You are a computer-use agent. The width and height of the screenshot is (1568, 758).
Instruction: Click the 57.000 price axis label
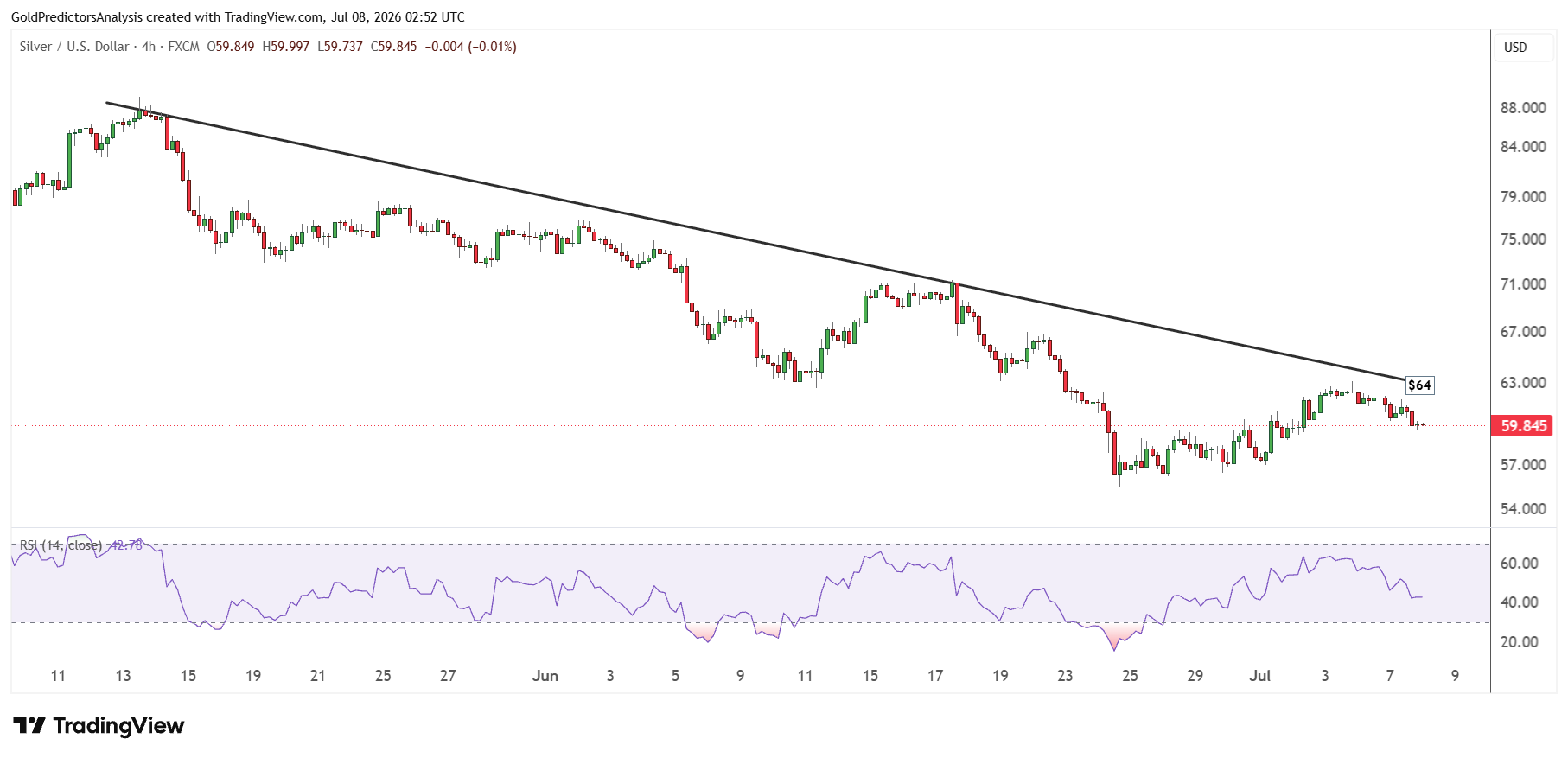[1523, 465]
